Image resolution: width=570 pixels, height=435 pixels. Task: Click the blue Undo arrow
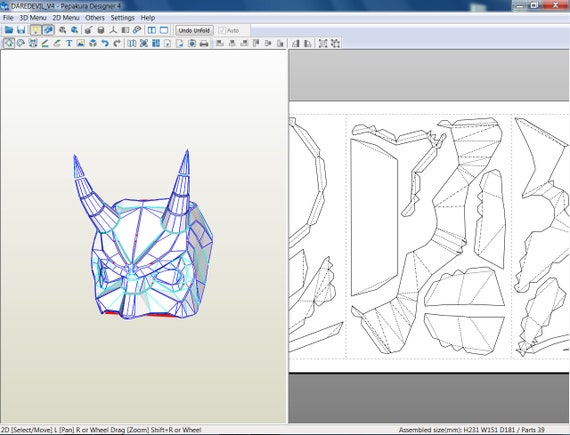(x=105, y=43)
